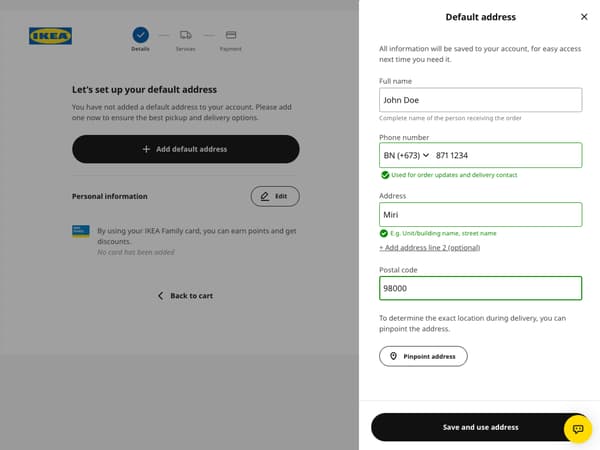Click the Add default address button

pyautogui.click(x=185, y=149)
